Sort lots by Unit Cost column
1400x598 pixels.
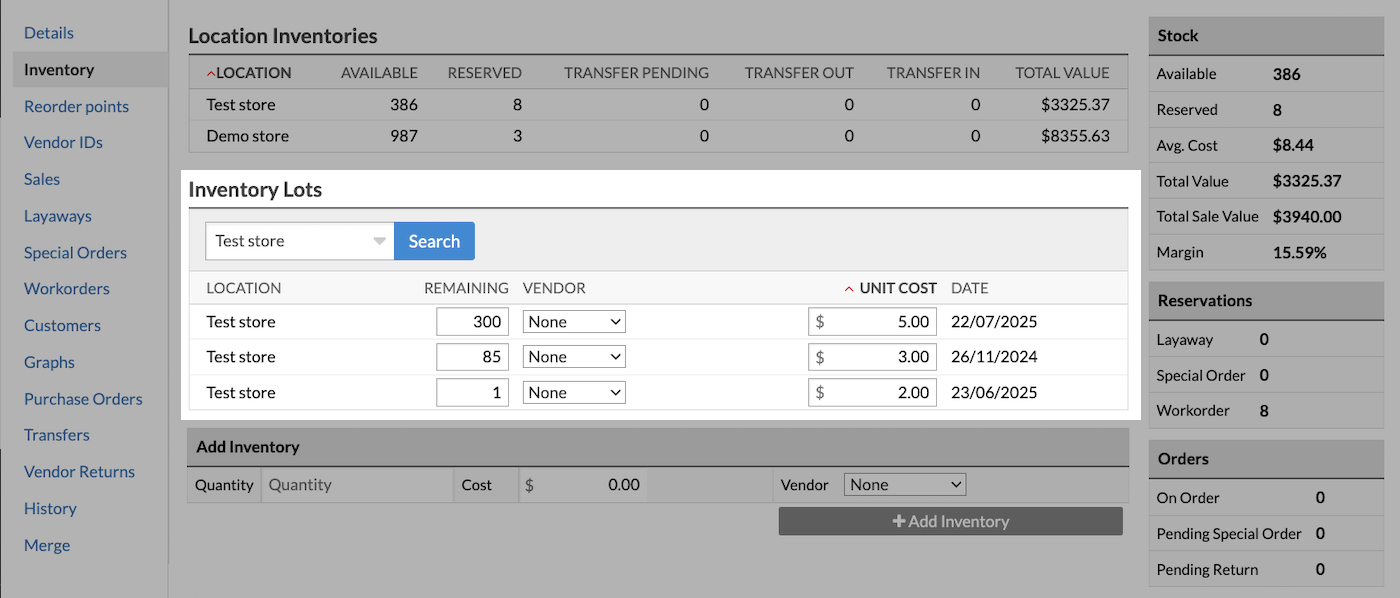click(897, 288)
